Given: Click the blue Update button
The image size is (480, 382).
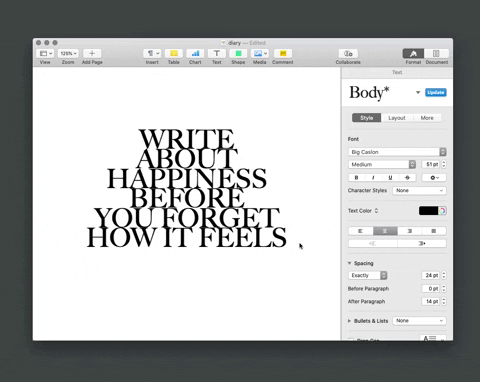Looking at the screenshot, I should [436, 92].
